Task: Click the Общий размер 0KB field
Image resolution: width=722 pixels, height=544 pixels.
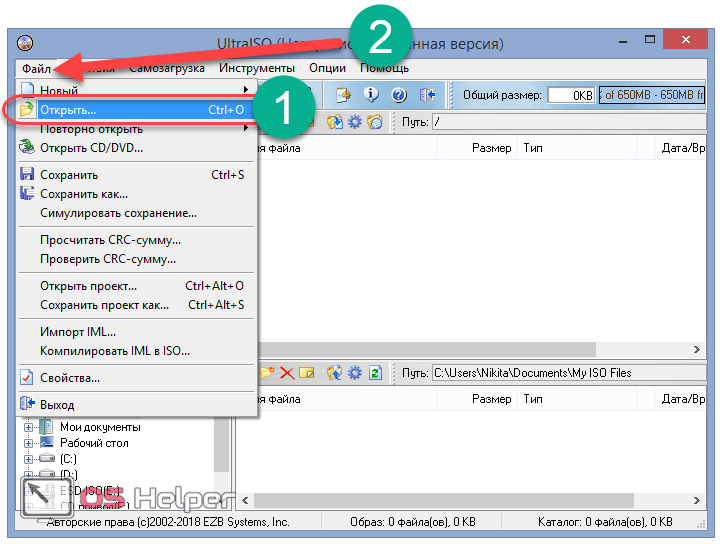Action: pos(571,95)
